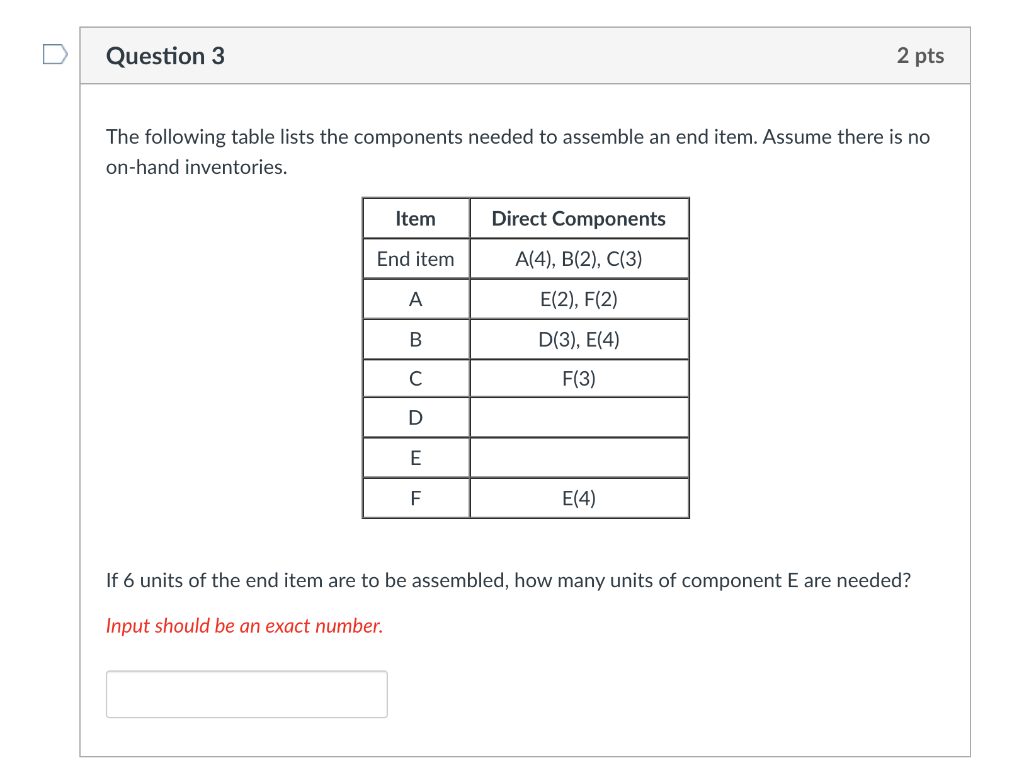Screen dimensions: 1024x775
Task: Select item C in the table
Action: [x=415, y=378]
